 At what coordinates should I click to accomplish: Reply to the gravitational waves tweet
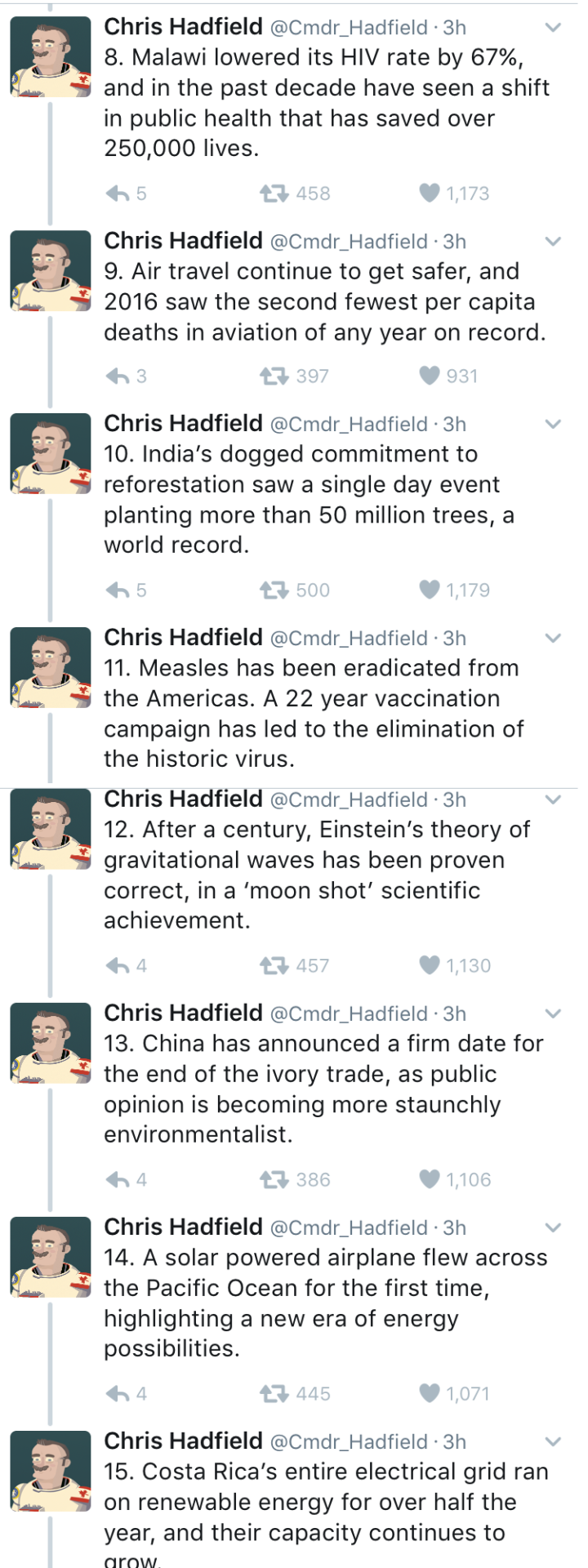tap(119, 966)
